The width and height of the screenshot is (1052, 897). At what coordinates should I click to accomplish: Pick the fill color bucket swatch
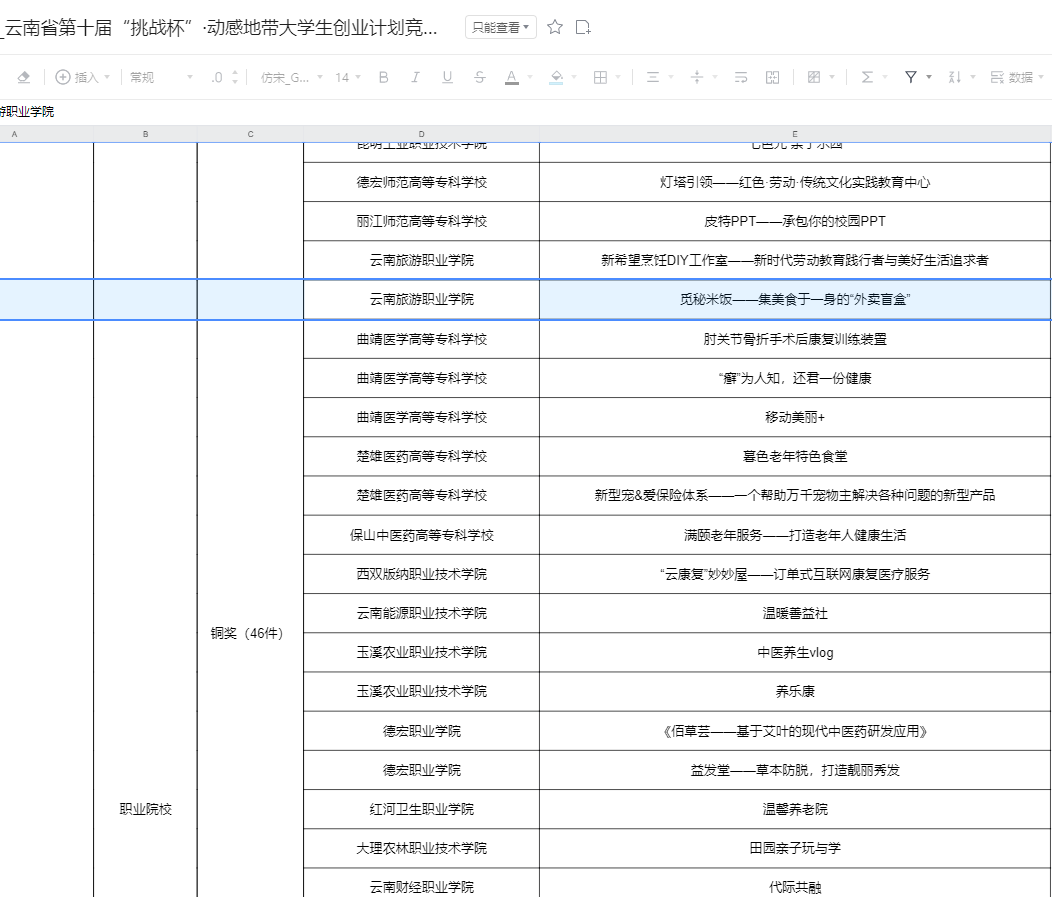tap(556, 77)
